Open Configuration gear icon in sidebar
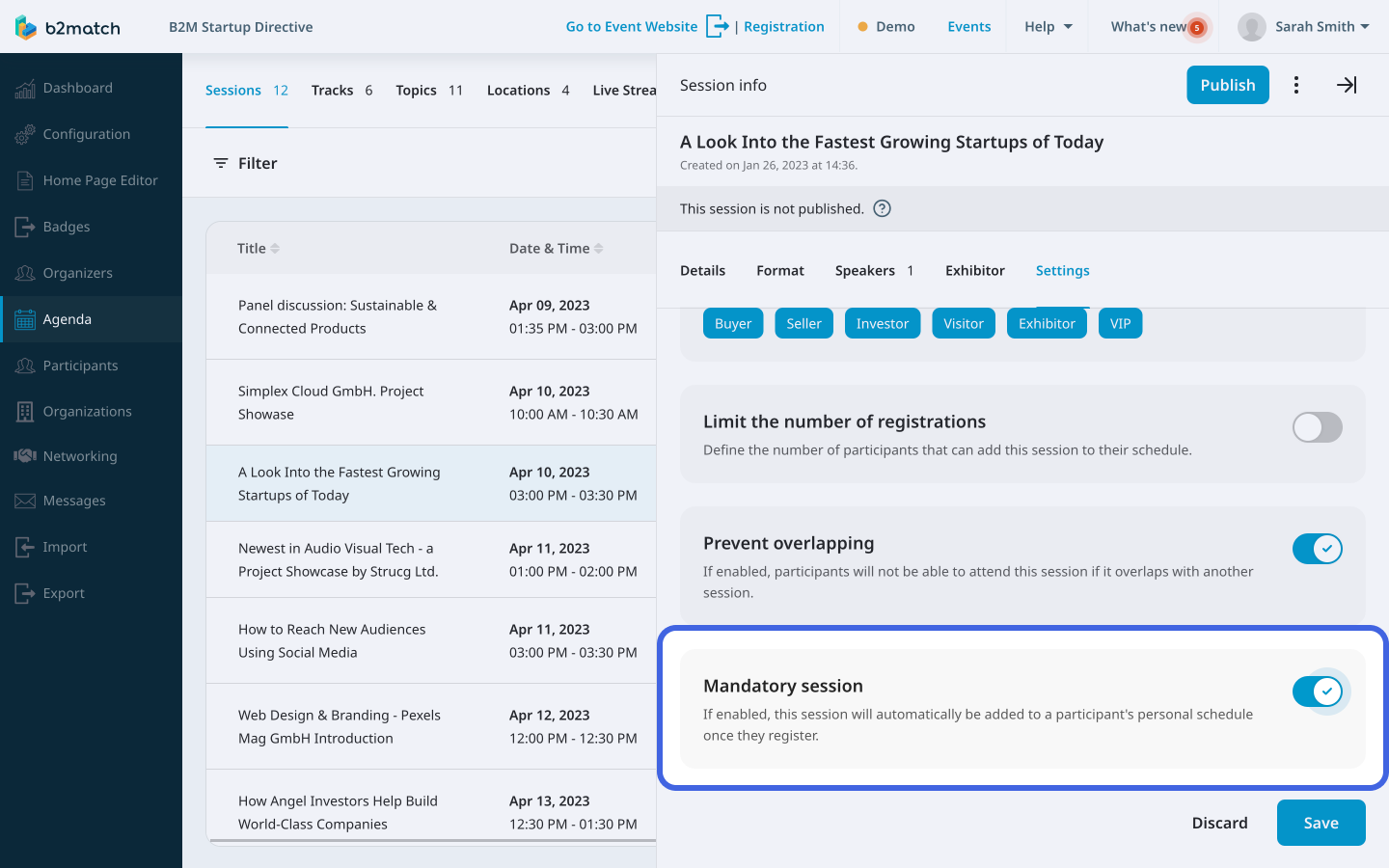1389x868 pixels. tap(25, 135)
